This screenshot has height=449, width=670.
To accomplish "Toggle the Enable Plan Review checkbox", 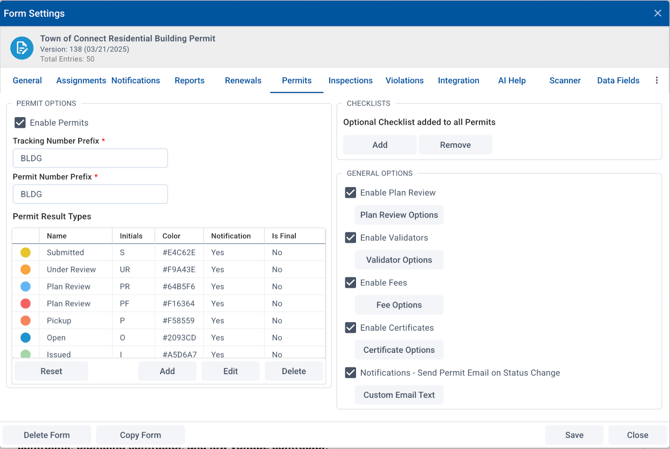I will point(350,193).
